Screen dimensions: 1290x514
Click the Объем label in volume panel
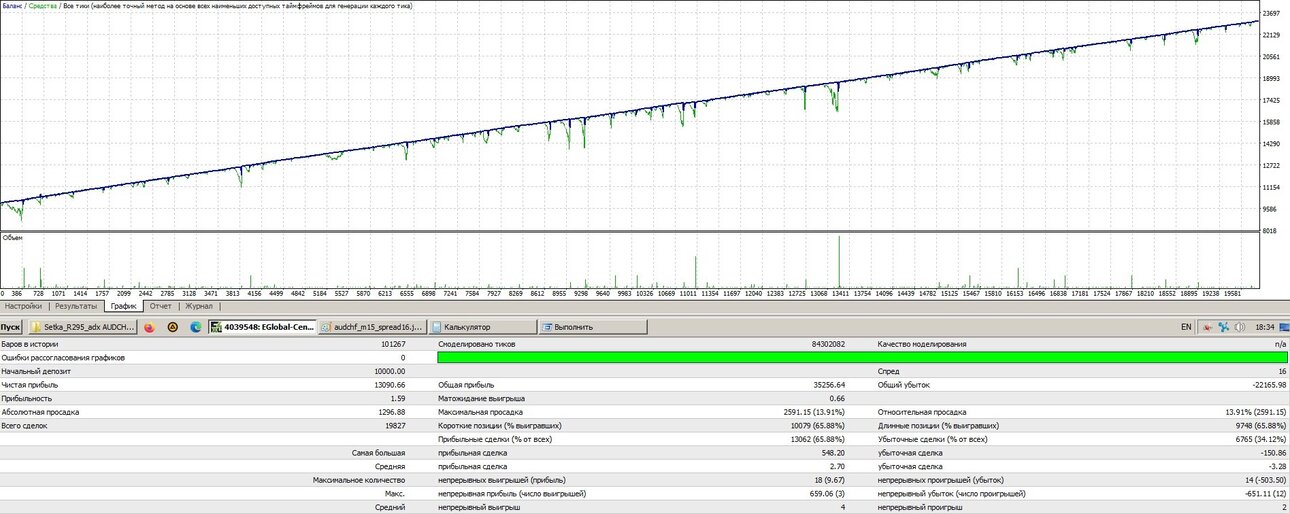(12, 238)
